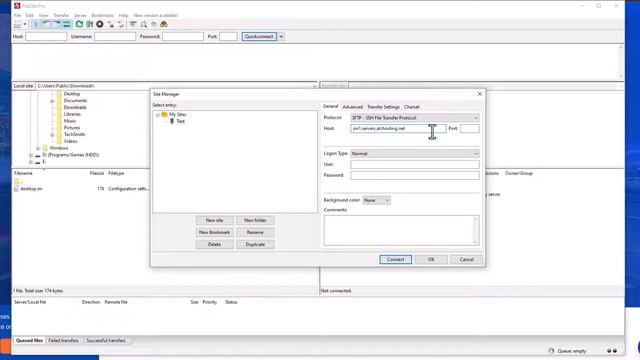Viewport: 640px width, 360px height.
Task: Click the process queue toolbar icon
Action: (x=89, y=24)
